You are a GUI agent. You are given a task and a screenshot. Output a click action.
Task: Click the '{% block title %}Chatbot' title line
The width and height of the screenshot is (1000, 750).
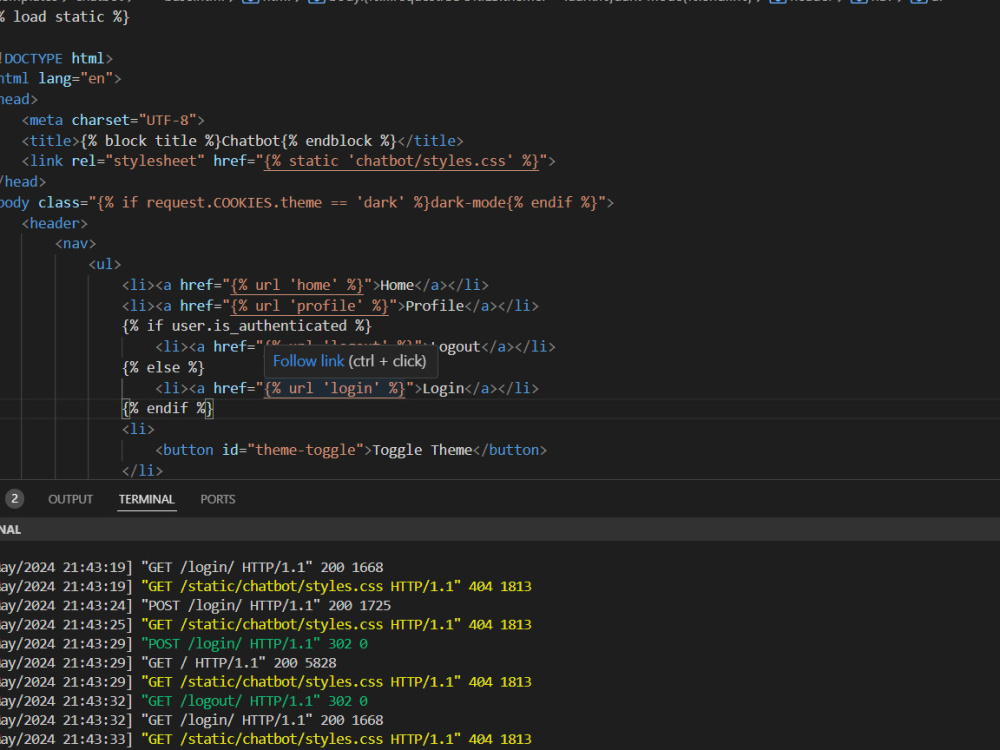[x=242, y=141]
